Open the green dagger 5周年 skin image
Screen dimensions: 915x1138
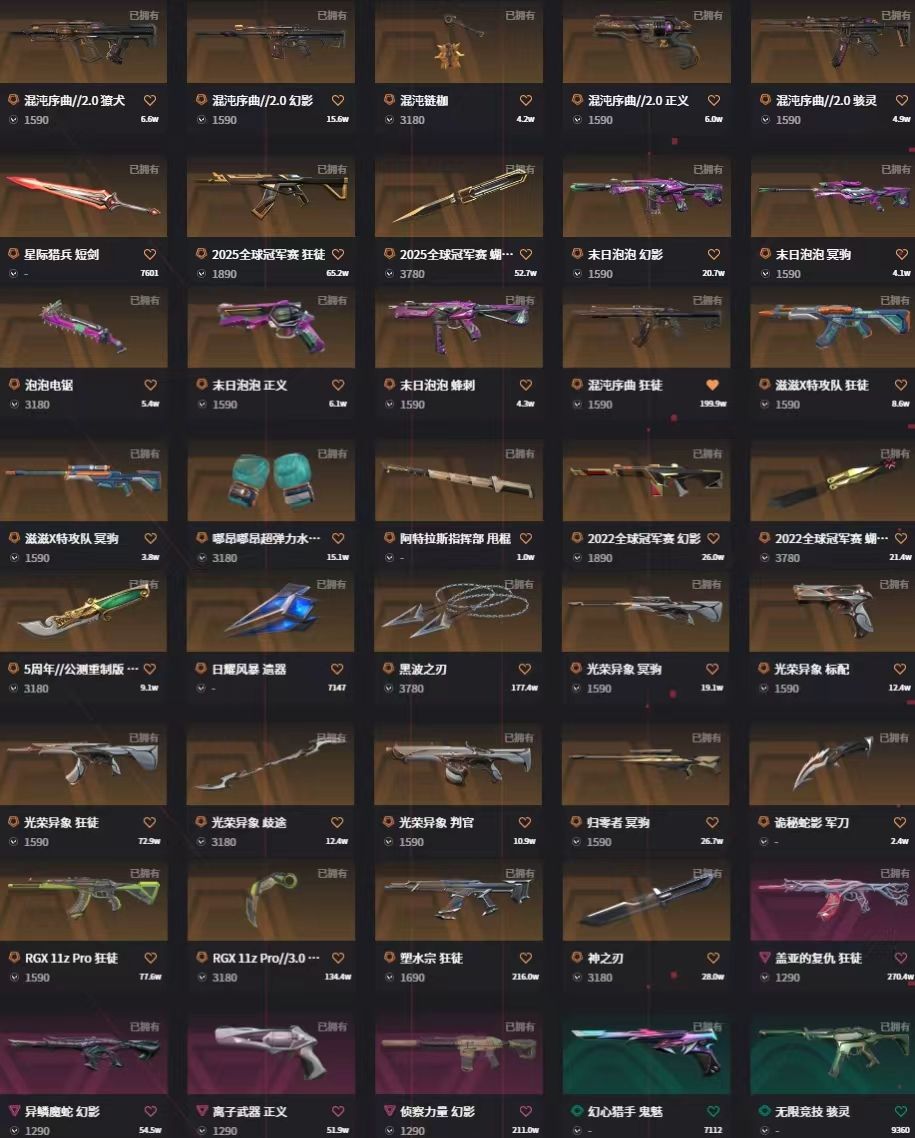pos(83,611)
